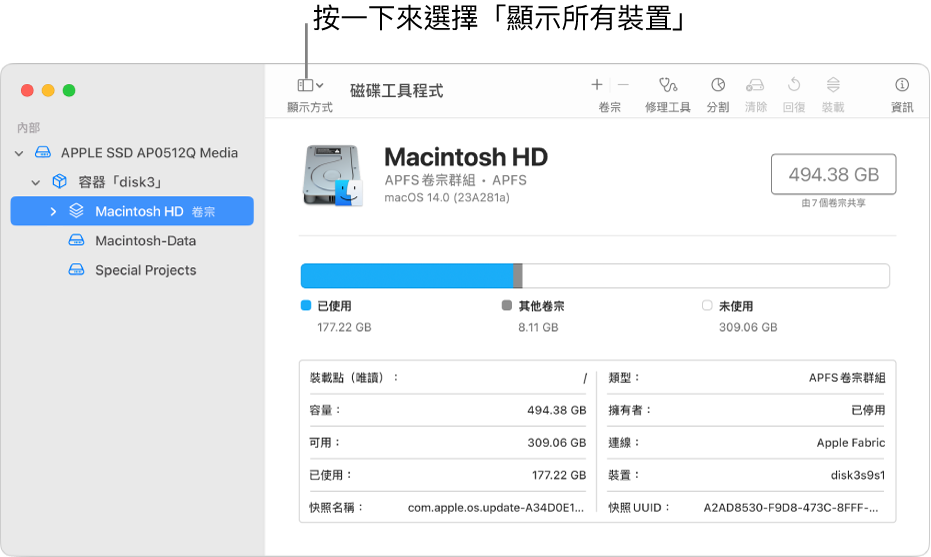Click the 快照 UUID A2AD8530 value
Viewport: 931px width, 557px height.
coord(791,508)
